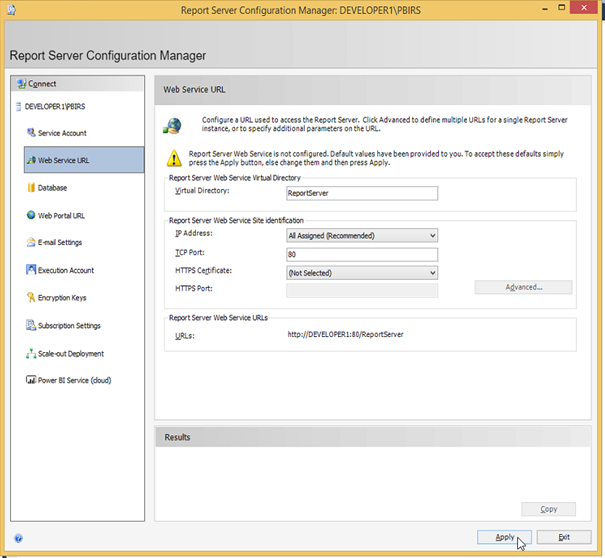The image size is (605, 558).
Task: Click the yellow warning triangle icon
Action: pos(174,158)
